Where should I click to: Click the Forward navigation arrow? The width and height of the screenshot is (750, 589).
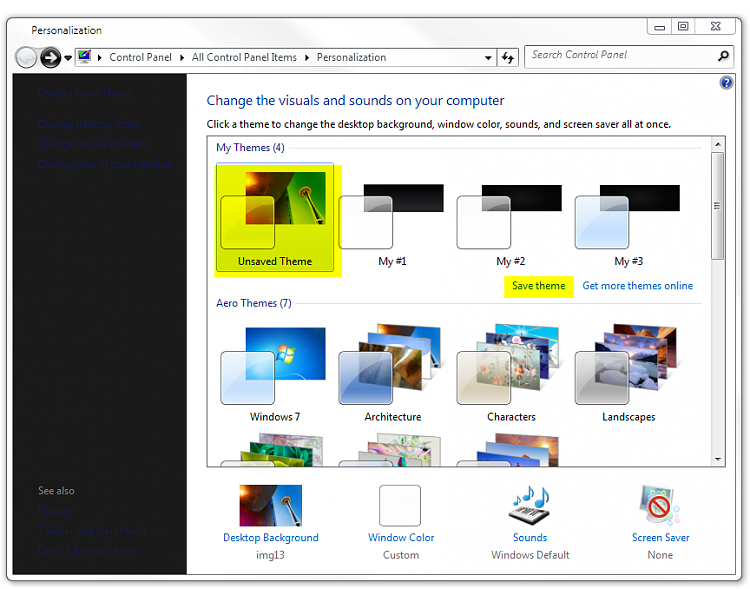pos(50,58)
